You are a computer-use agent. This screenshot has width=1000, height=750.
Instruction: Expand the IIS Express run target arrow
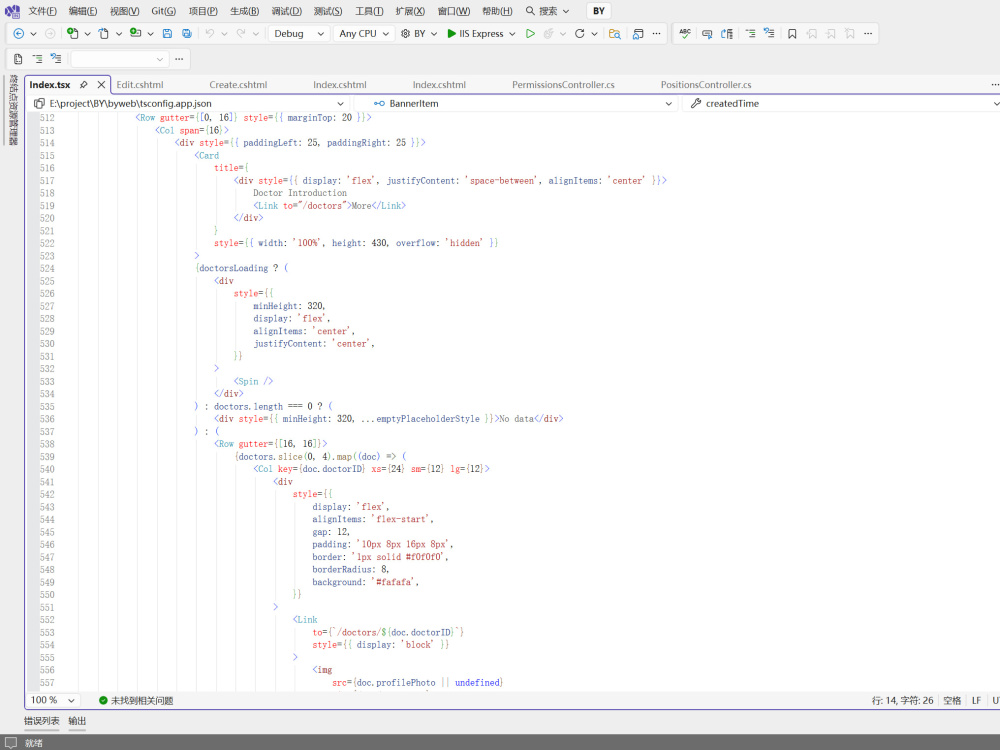click(512, 34)
